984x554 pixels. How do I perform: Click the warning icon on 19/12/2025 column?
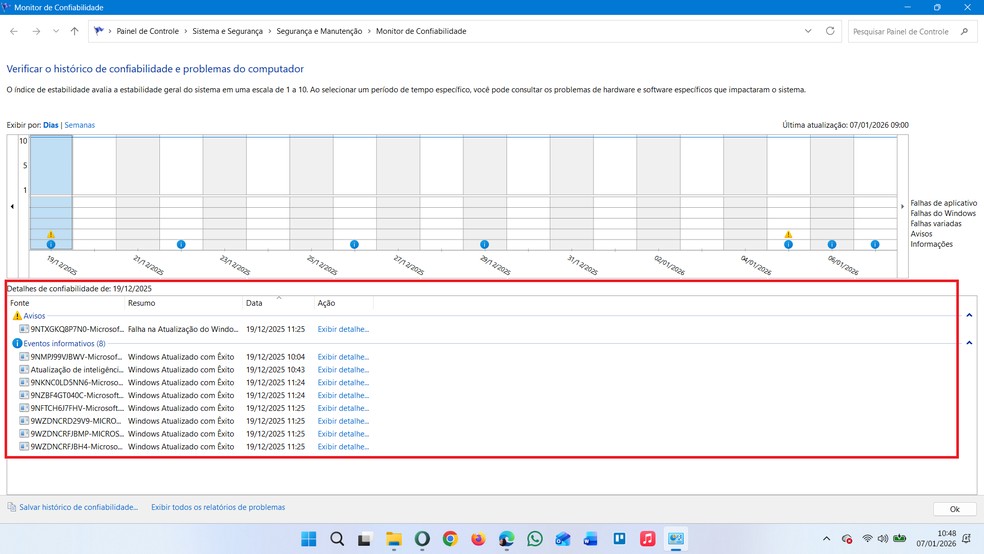pos(51,235)
